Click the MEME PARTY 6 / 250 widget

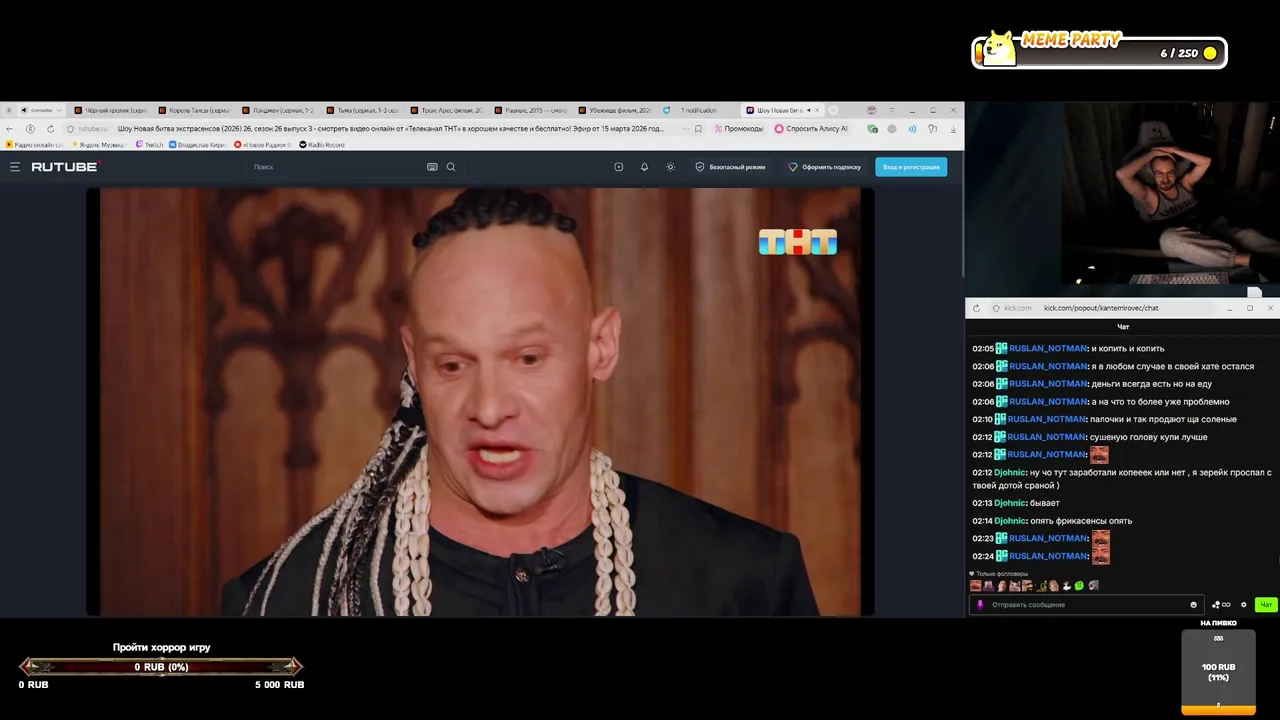pos(1099,50)
